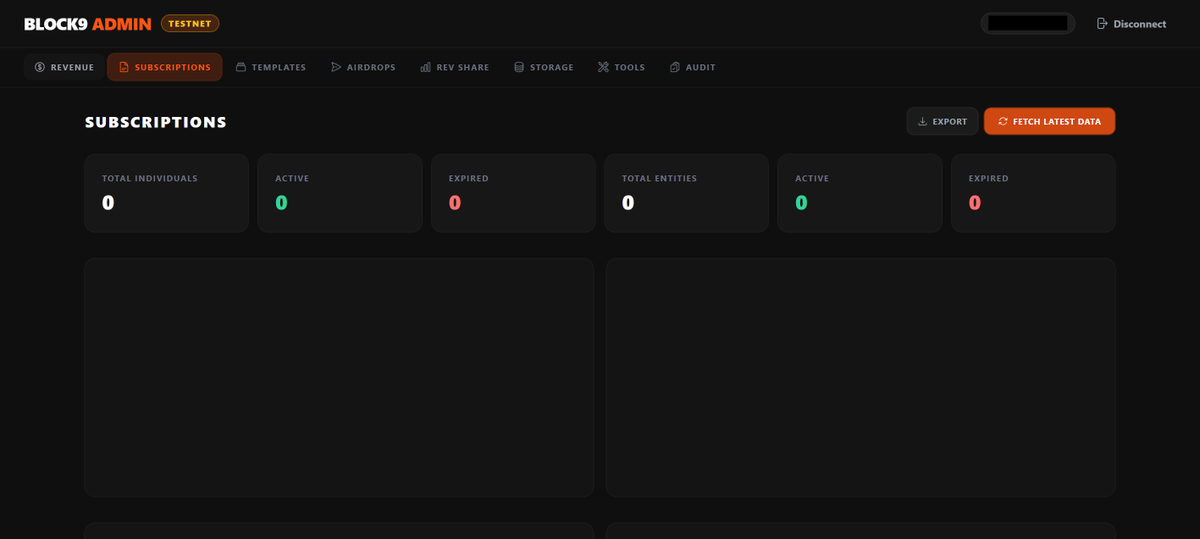
Task: Click the Subscriptions page heading
Action: coord(156,122)
